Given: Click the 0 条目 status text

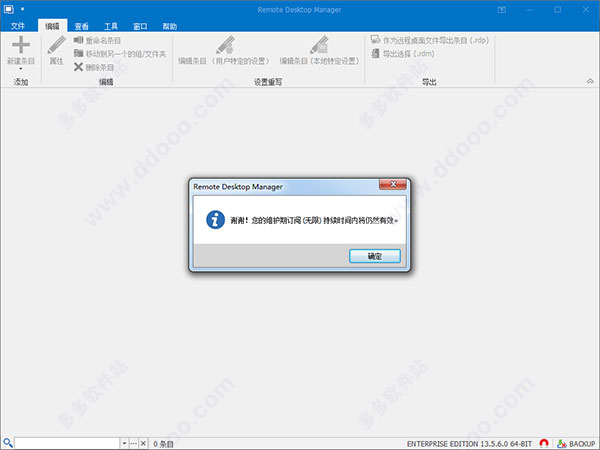Looking at the screenshot, I should [163, 444].
